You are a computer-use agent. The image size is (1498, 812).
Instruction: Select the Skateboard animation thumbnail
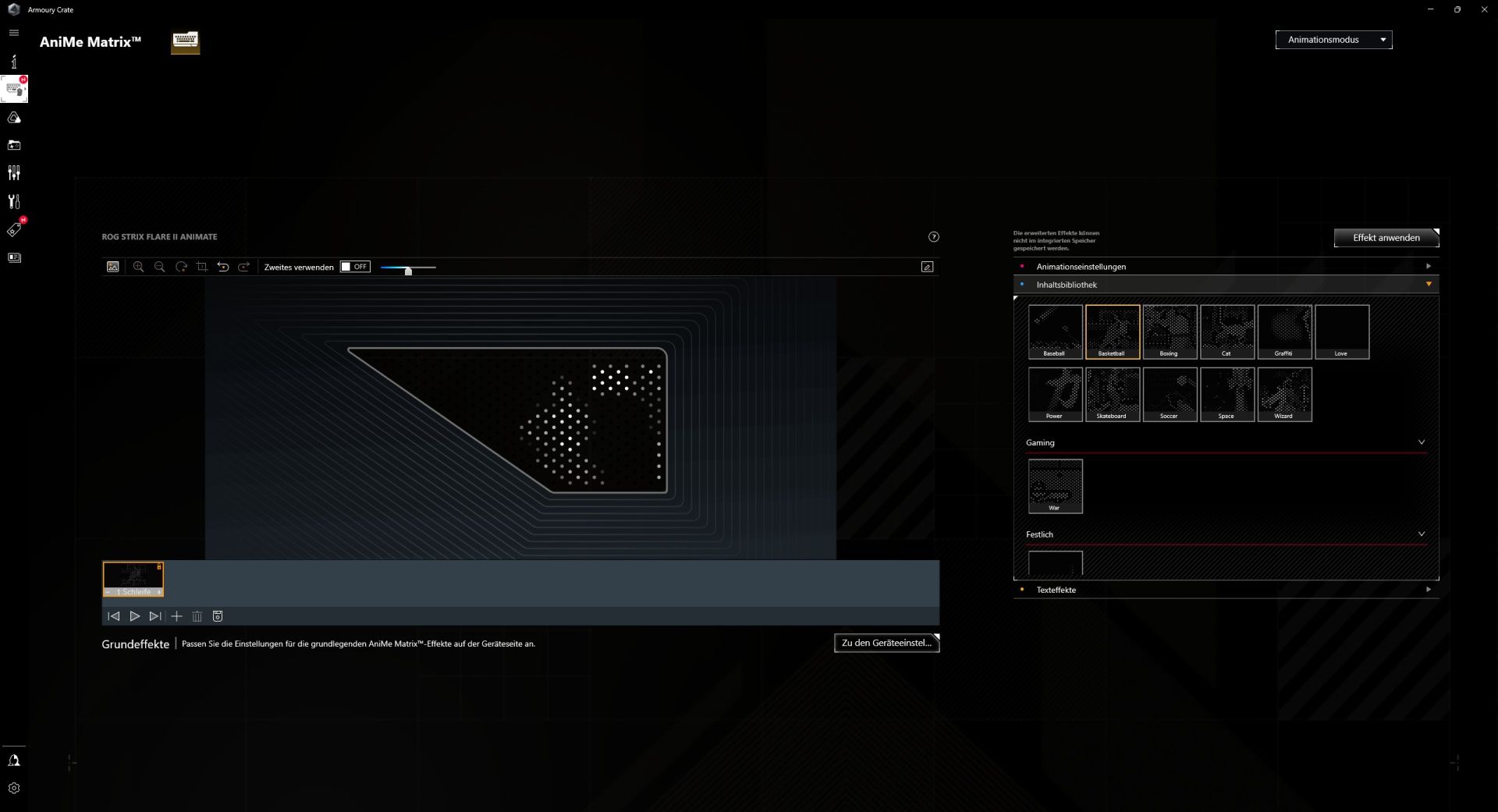(1113, 395)
